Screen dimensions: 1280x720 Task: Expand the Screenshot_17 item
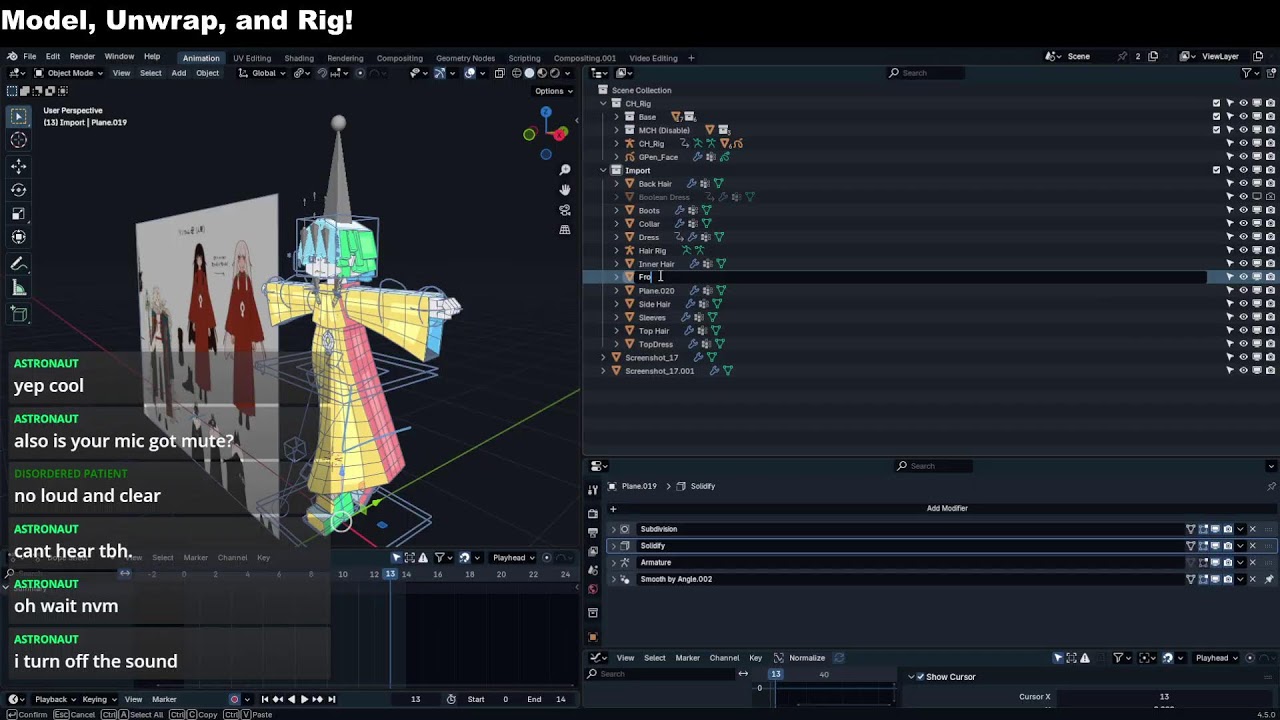pos(603,357)
